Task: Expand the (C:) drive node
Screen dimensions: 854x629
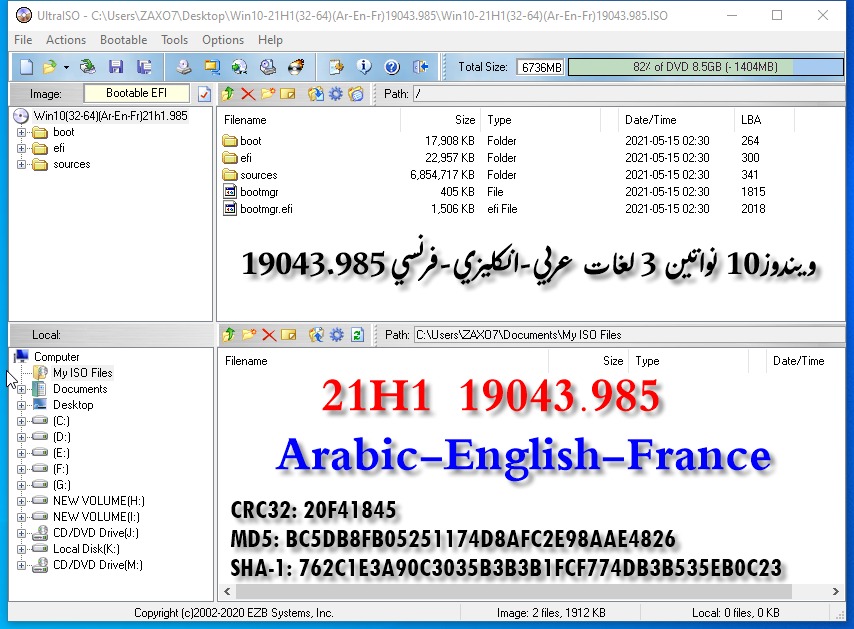Action: coord(21,421)
